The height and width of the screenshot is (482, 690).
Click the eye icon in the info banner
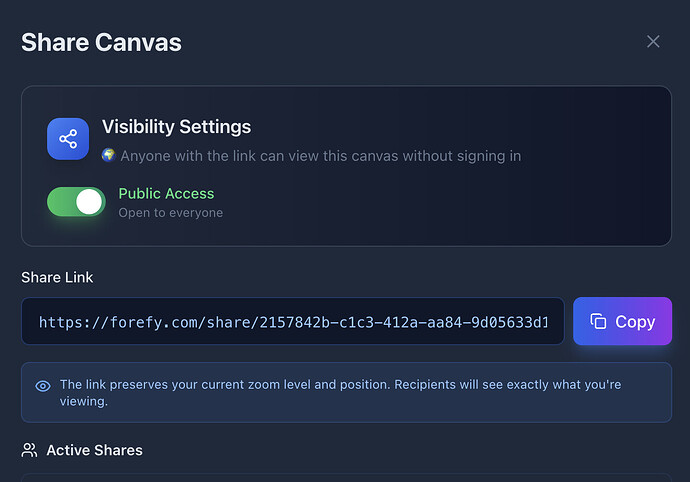(x=43, y=385)
